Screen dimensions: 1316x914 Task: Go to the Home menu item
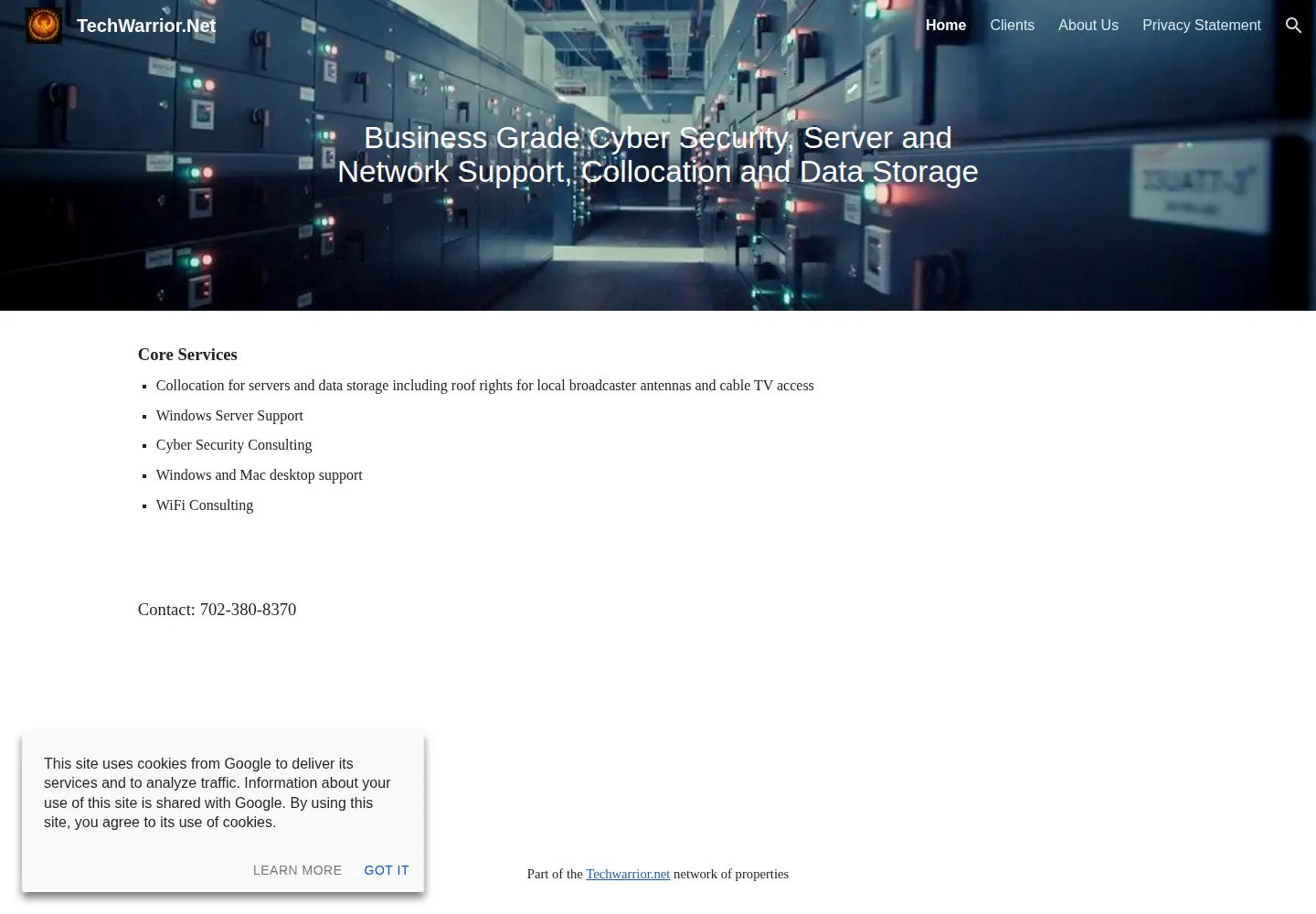point(946,26)
